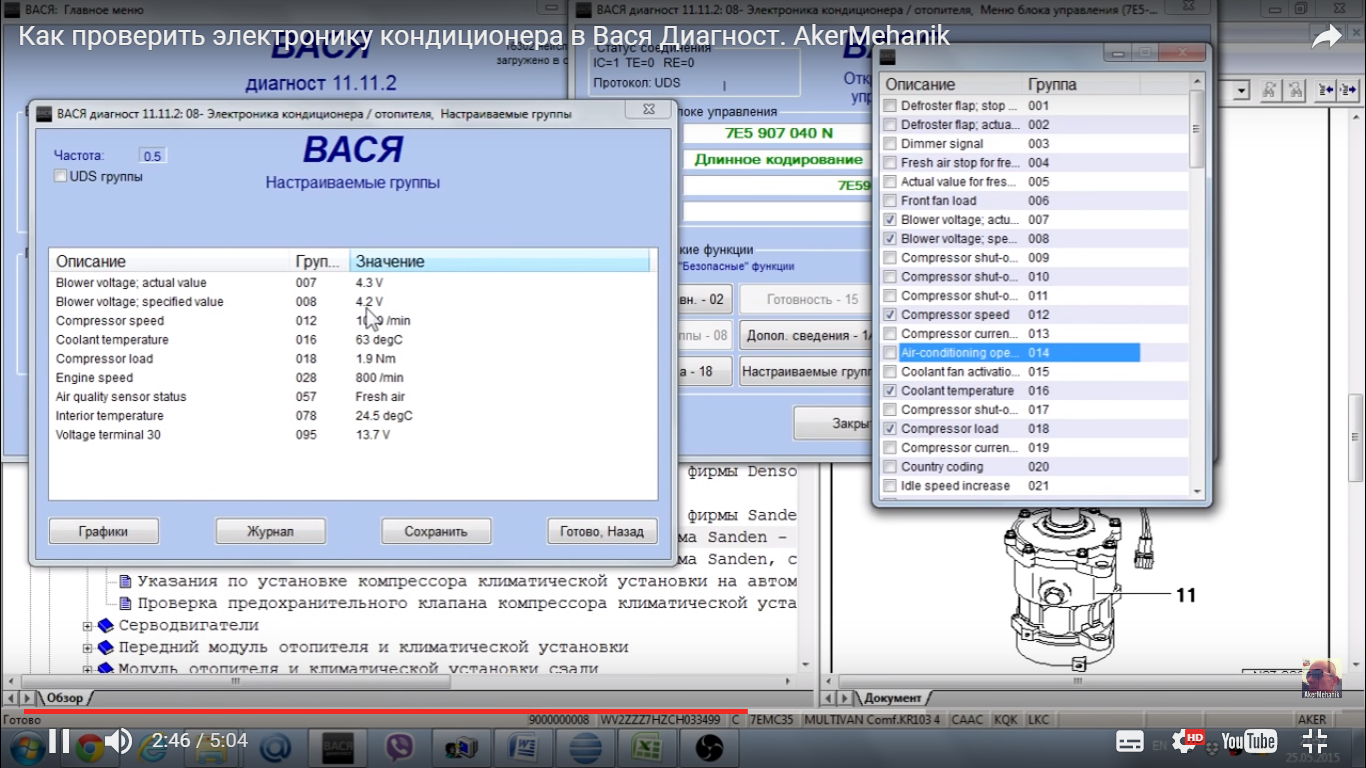Check the Dimmer signal group 003
Viewport: 1366px width, 768px height.
pyautogui.click(x=890, y=144)
